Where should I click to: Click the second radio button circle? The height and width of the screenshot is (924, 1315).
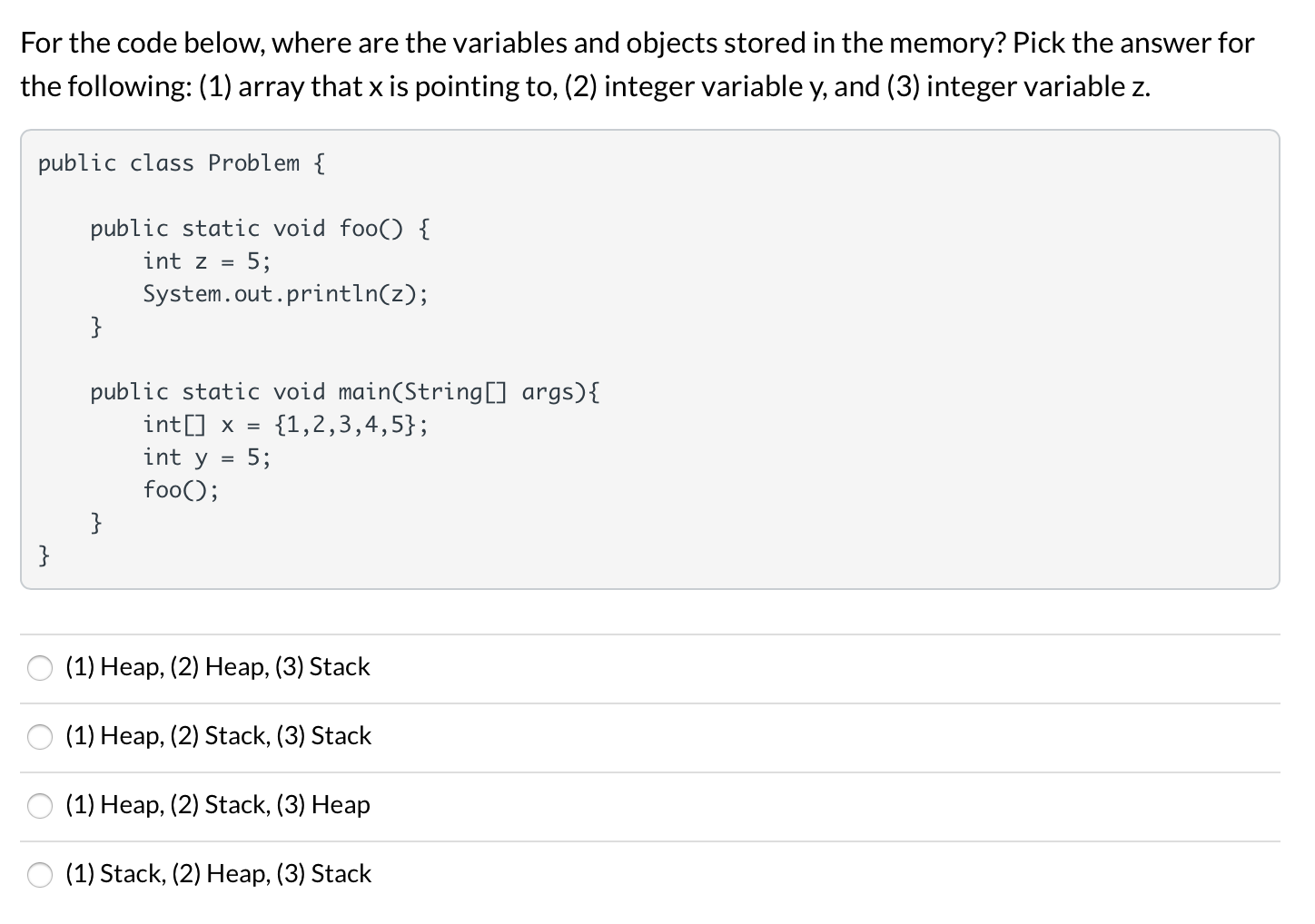tap(40, 737)
